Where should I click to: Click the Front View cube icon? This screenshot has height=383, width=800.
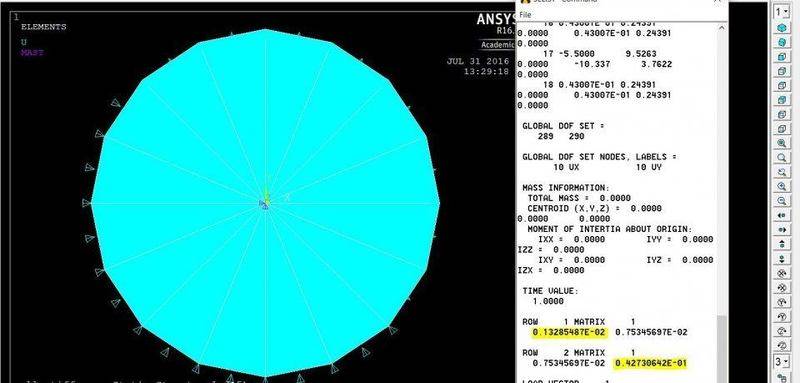(782, 57)
